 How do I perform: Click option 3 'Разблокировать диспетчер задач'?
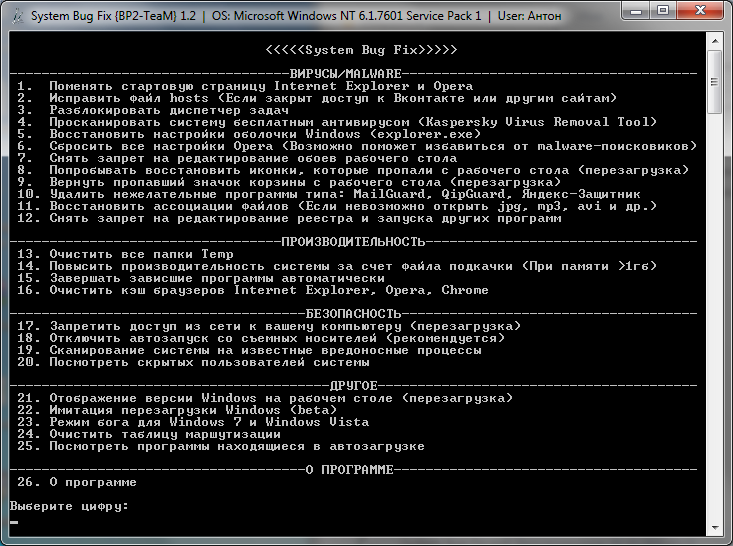point(168,110)
